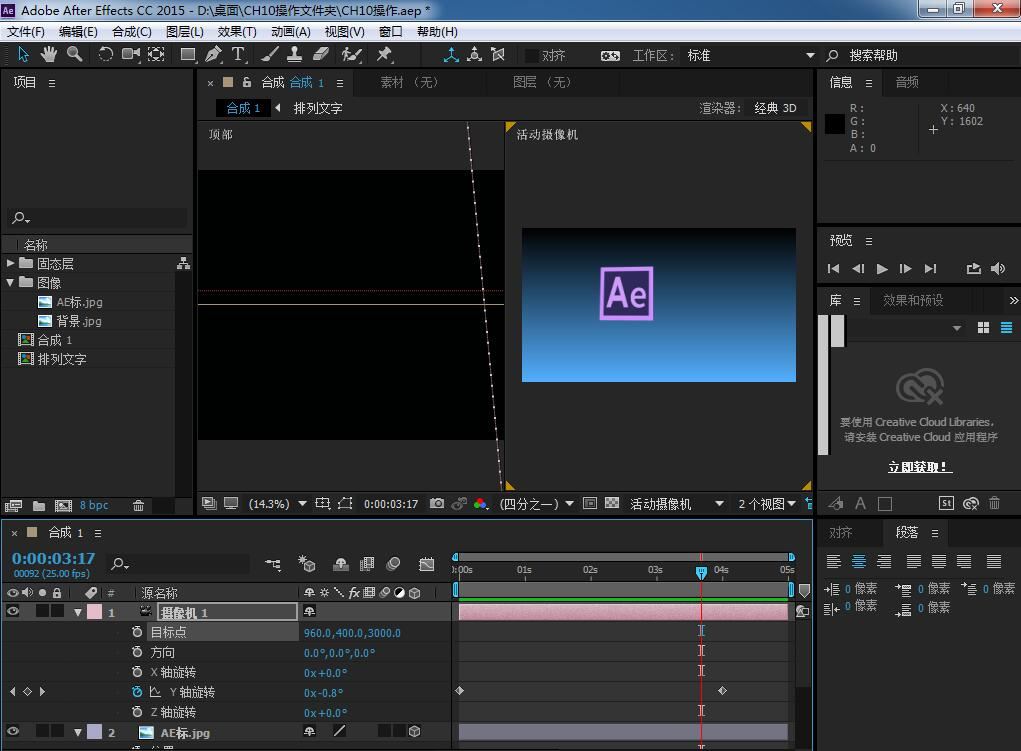The image size is (1021, 751).
Task: Select the Rectangle shape tool
Action: (188, 55)
